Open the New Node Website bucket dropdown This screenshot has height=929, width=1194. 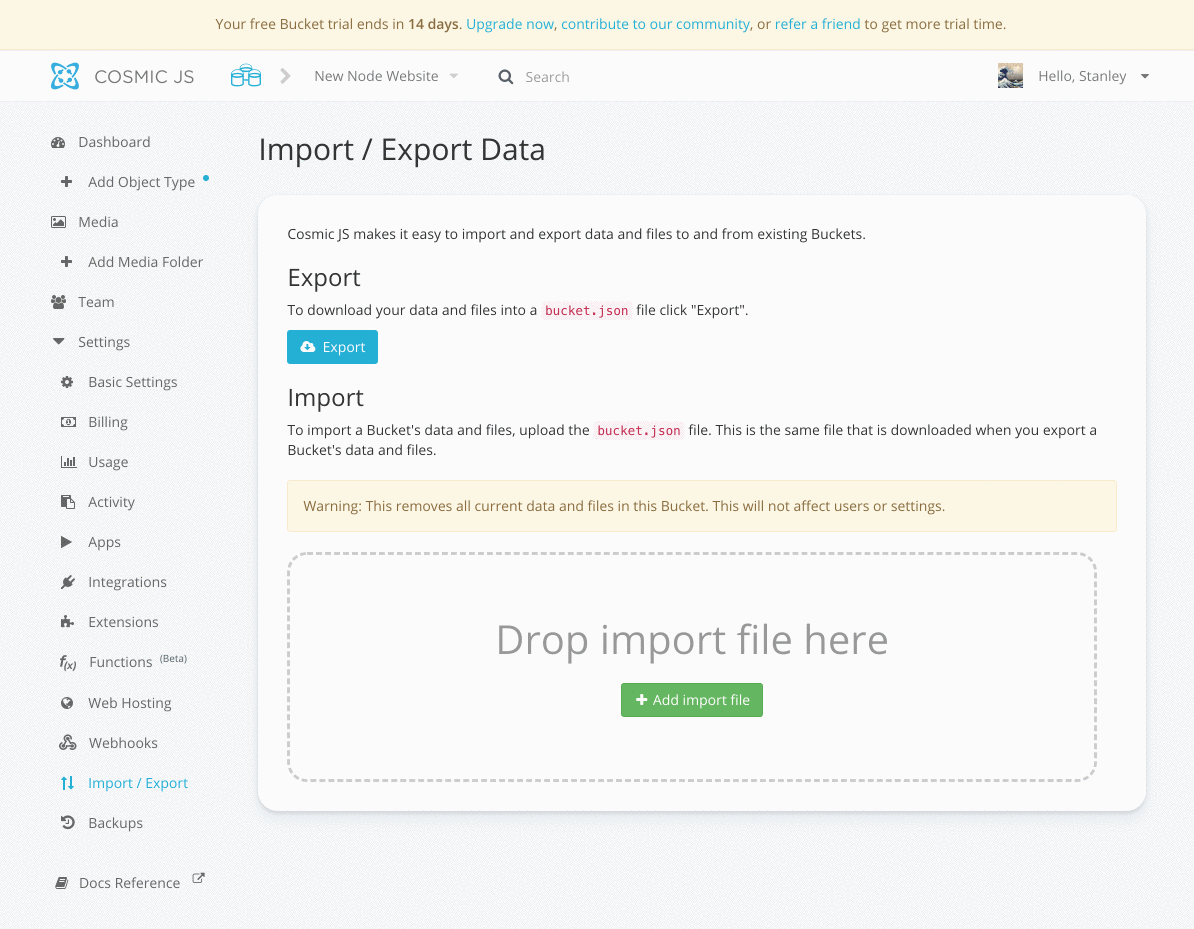click(x=385, y=76)
